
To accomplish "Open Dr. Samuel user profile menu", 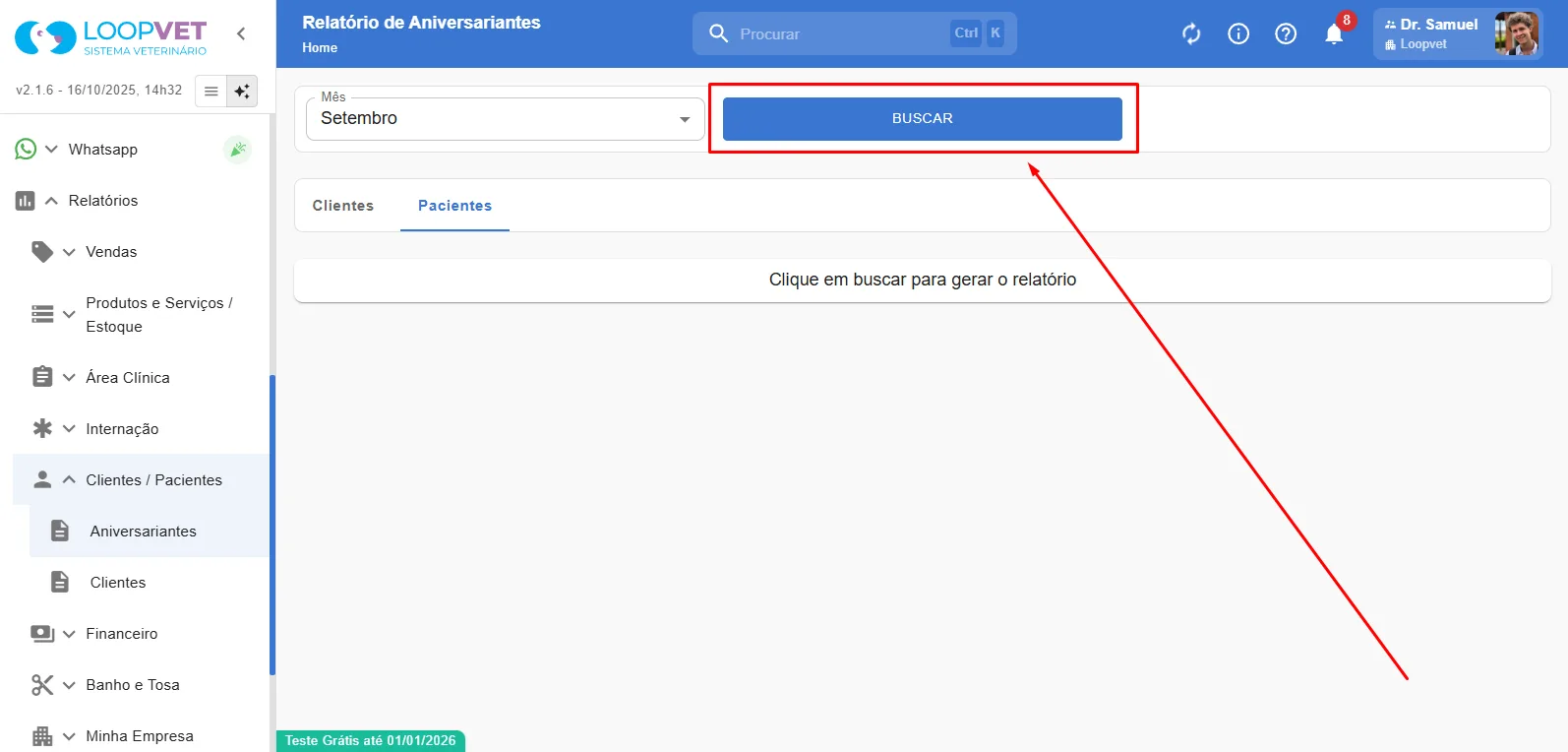I will (1458, 34).
